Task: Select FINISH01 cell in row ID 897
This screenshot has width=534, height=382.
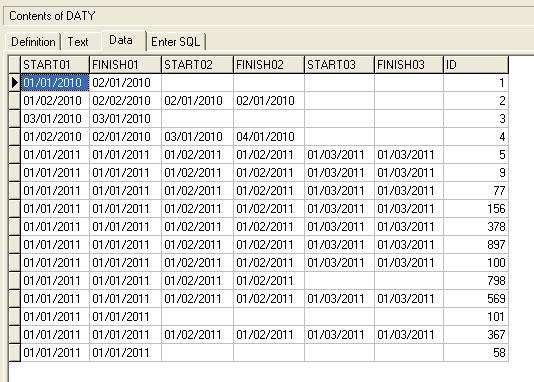Action: pyautogui.click(x=125, y=245)
